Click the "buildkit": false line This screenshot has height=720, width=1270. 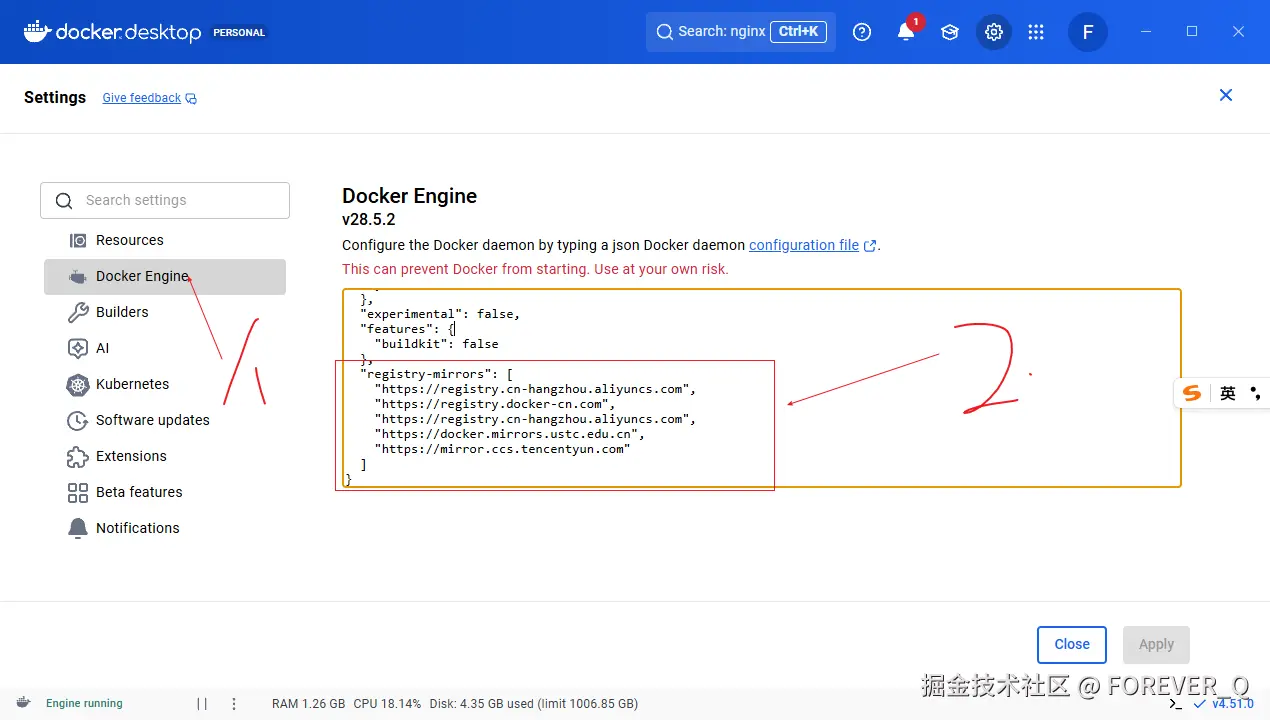pyautogui.click(x=436, y=344)
